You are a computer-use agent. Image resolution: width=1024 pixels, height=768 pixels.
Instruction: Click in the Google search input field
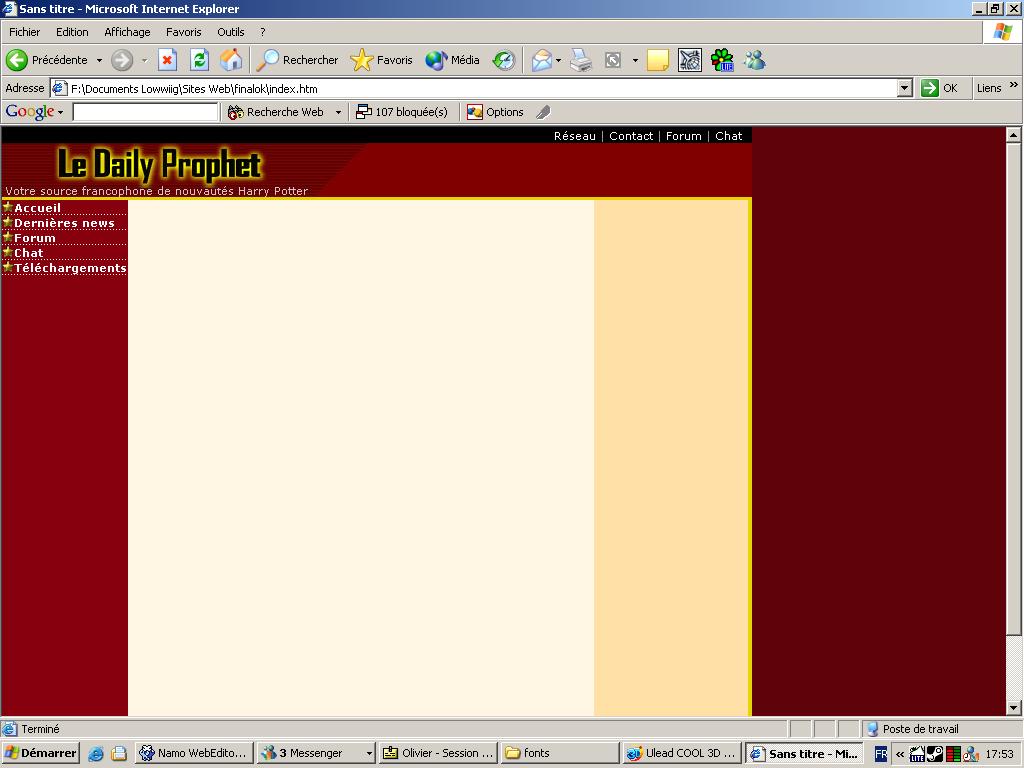145,112
